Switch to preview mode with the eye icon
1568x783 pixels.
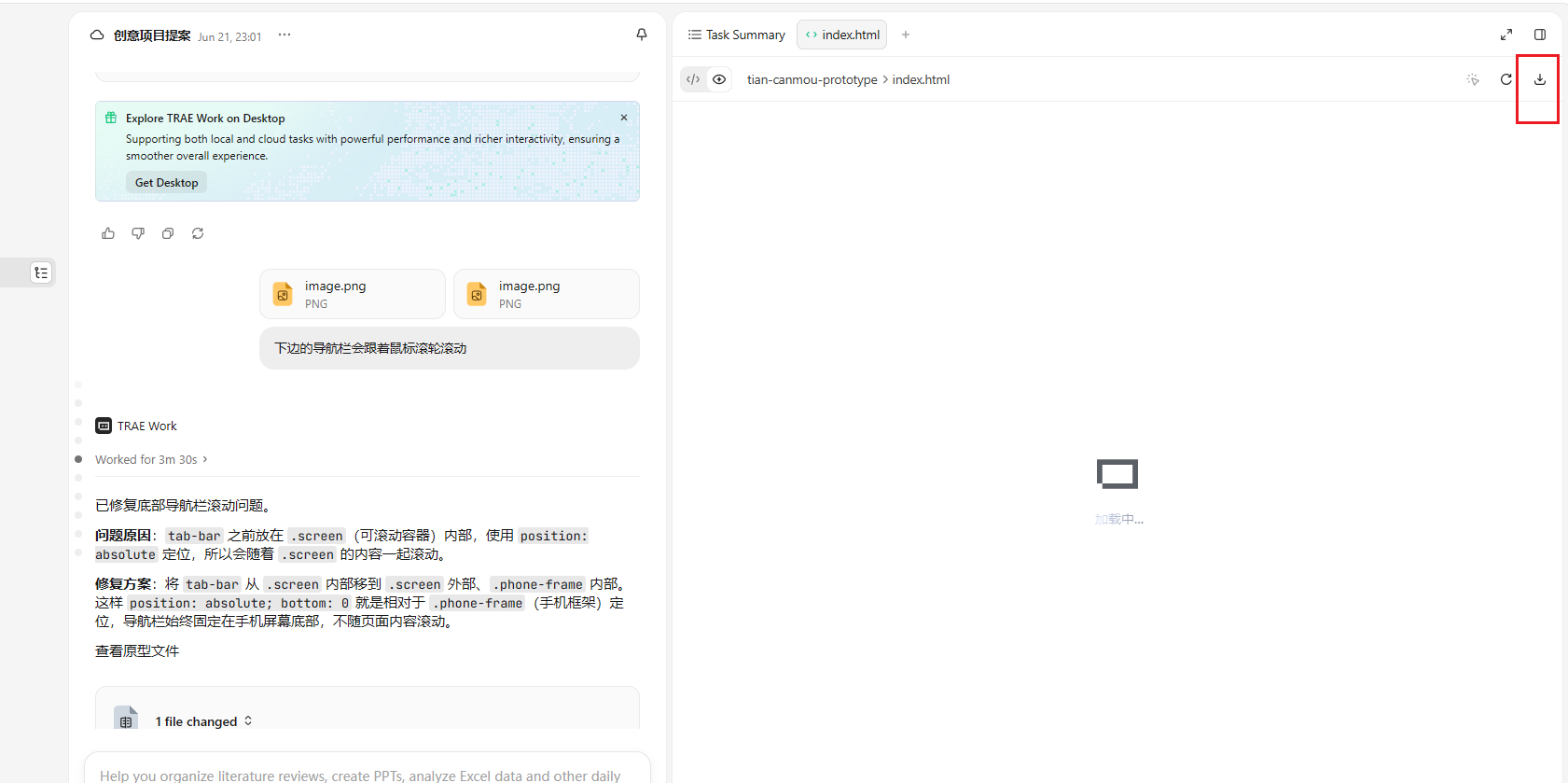[719, 79]
